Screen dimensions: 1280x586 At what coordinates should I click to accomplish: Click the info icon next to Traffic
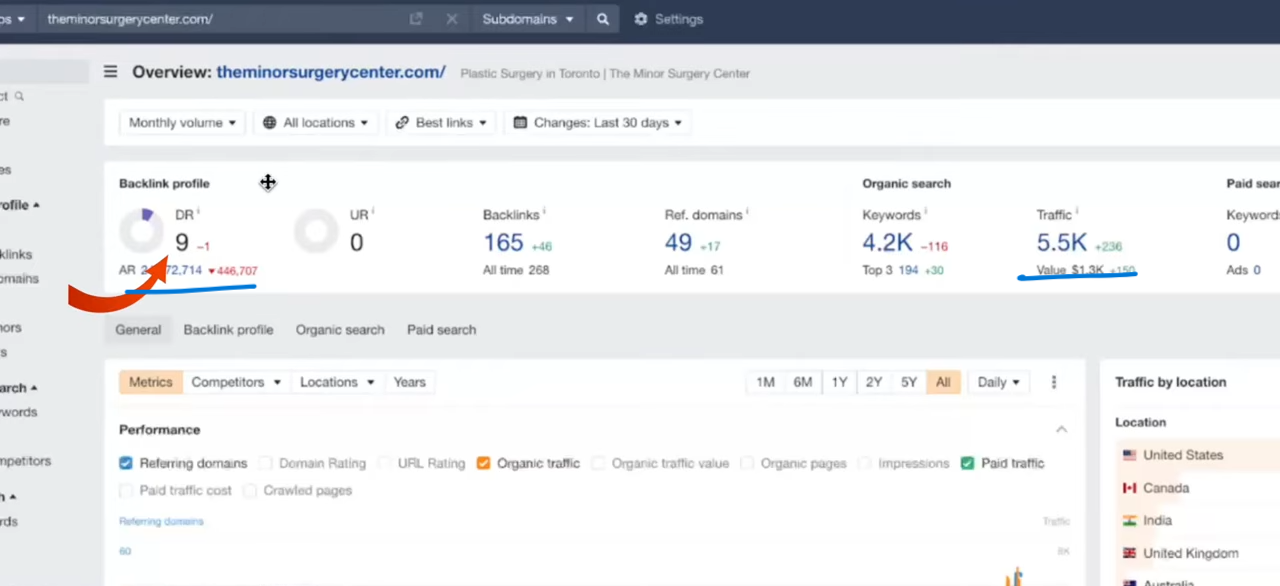click(x=1077, y=213)
